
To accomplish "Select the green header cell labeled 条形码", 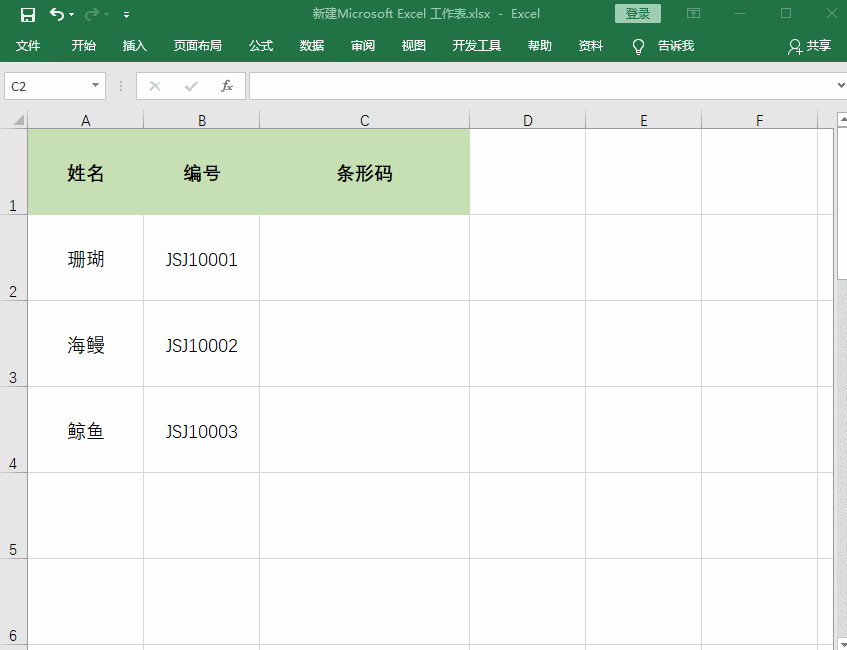I will [x=364, y=172].
